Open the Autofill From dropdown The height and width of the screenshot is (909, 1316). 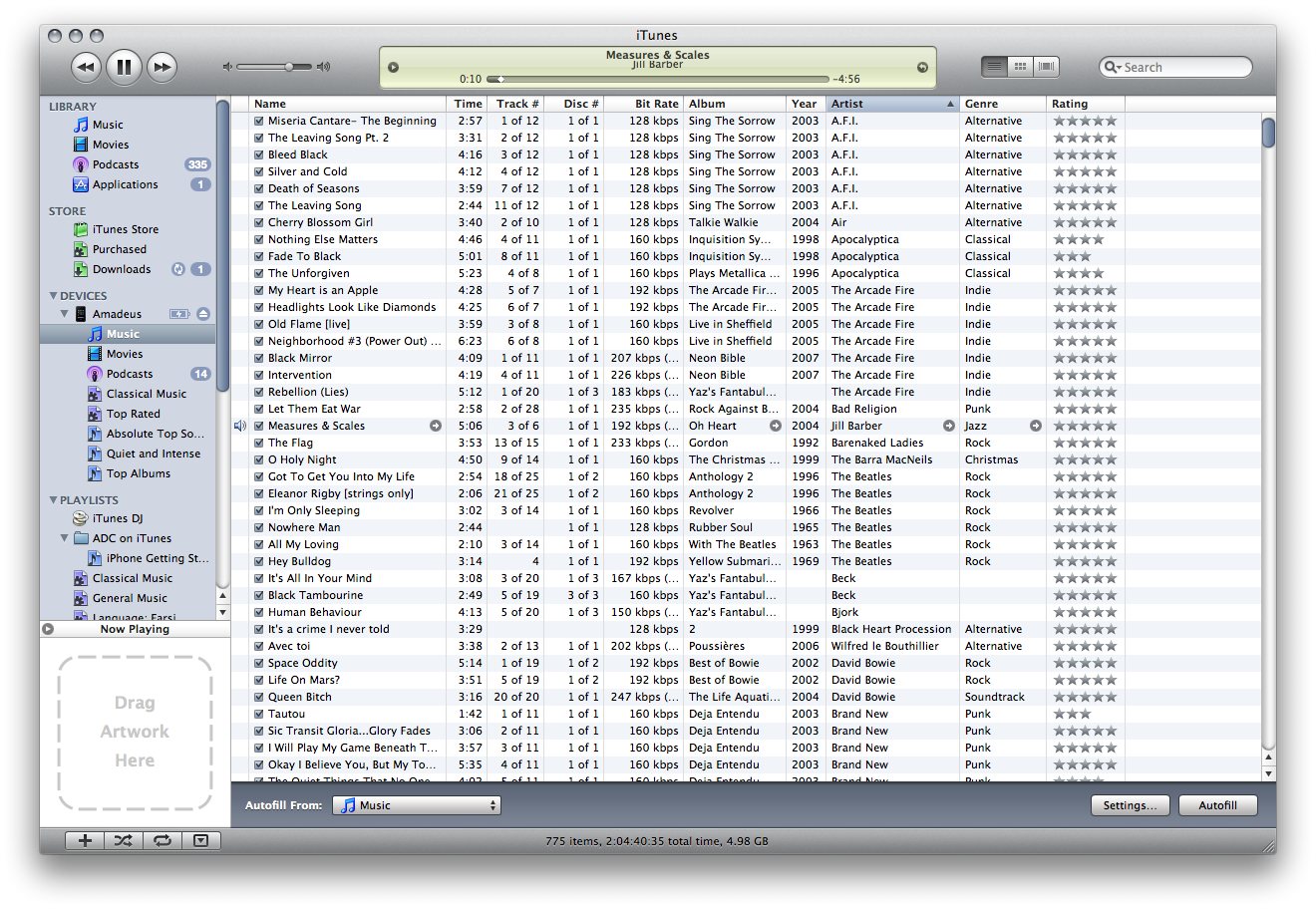click(x=417, y=805)
